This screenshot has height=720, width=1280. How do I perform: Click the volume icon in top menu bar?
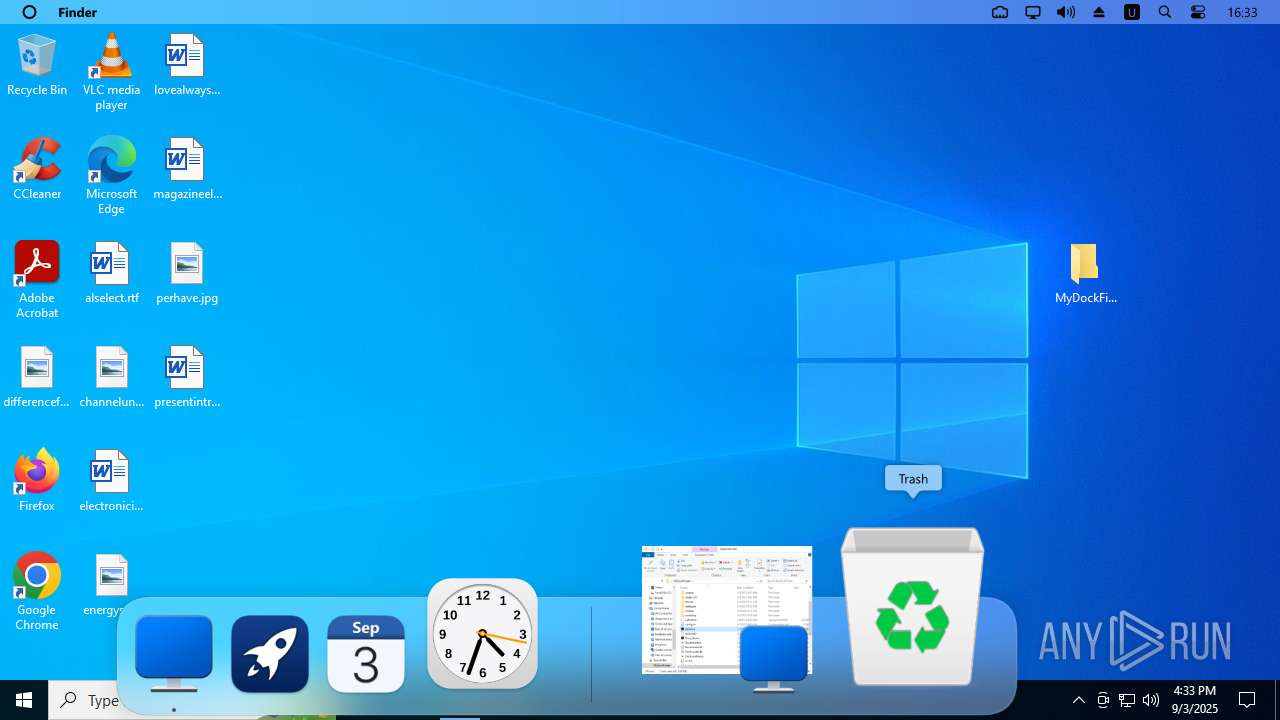(x=1066, y=12)
